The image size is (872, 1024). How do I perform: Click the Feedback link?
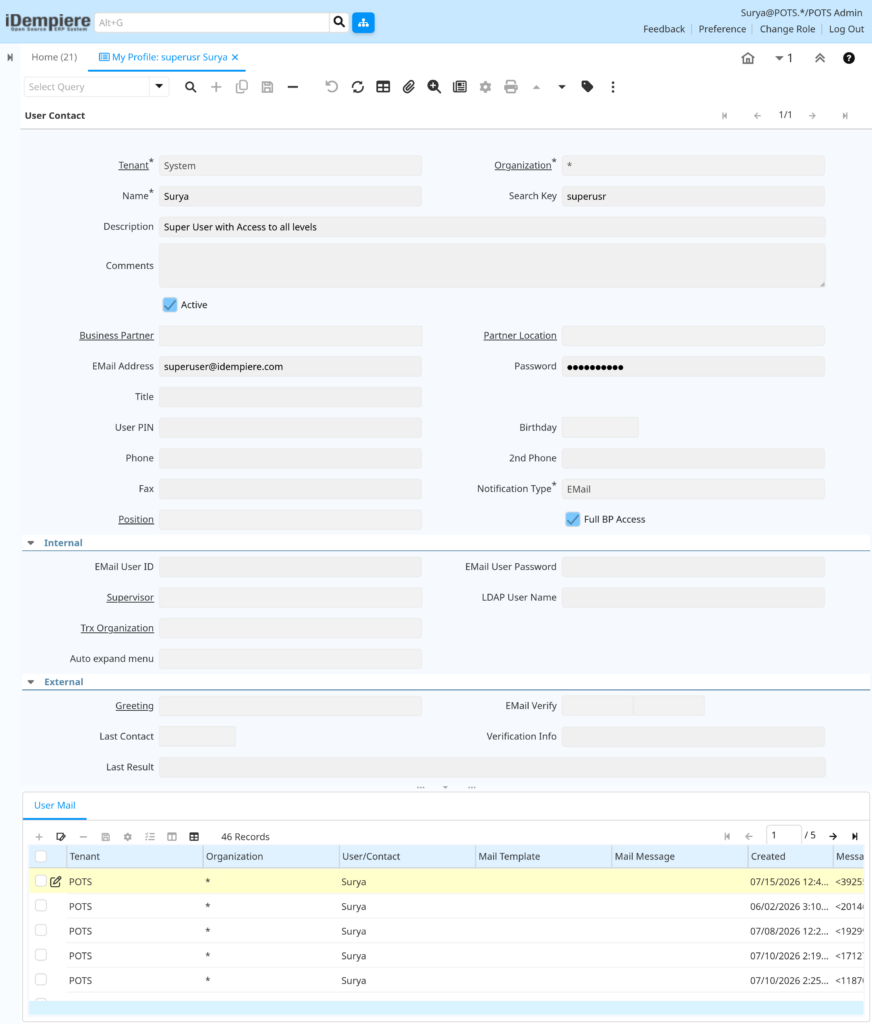coord(664,29)
